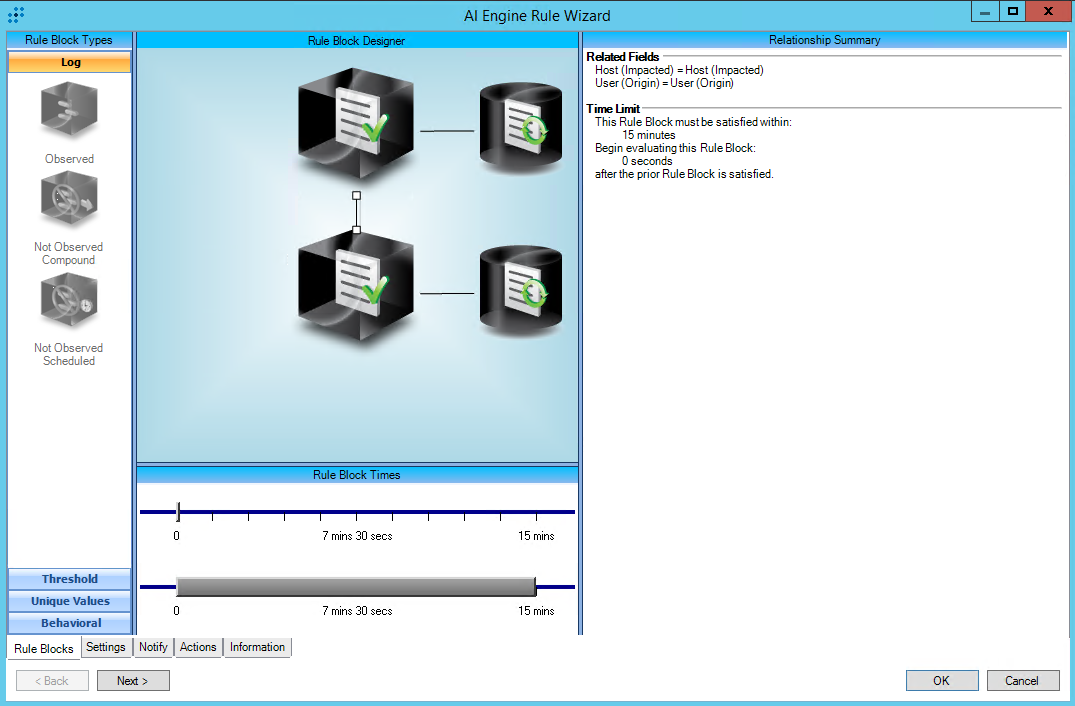Expand the Unique Values section
Screen dimensions: 1075x706
click(70, 601)
